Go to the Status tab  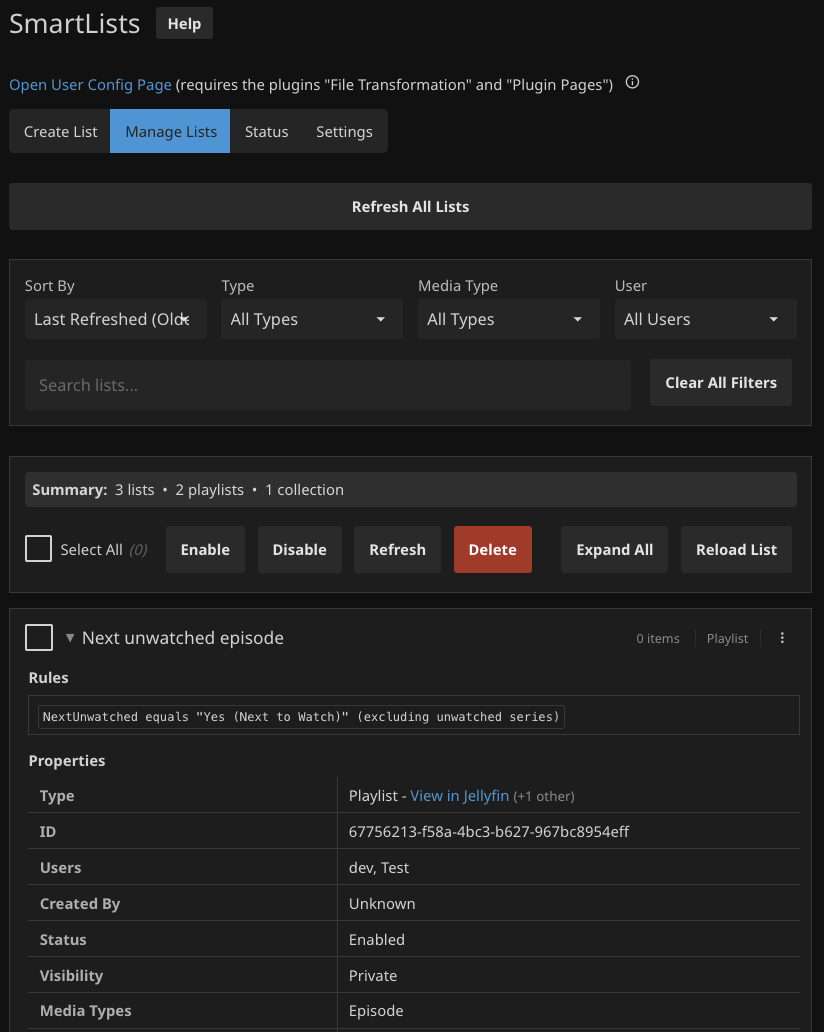coord(267,132)
